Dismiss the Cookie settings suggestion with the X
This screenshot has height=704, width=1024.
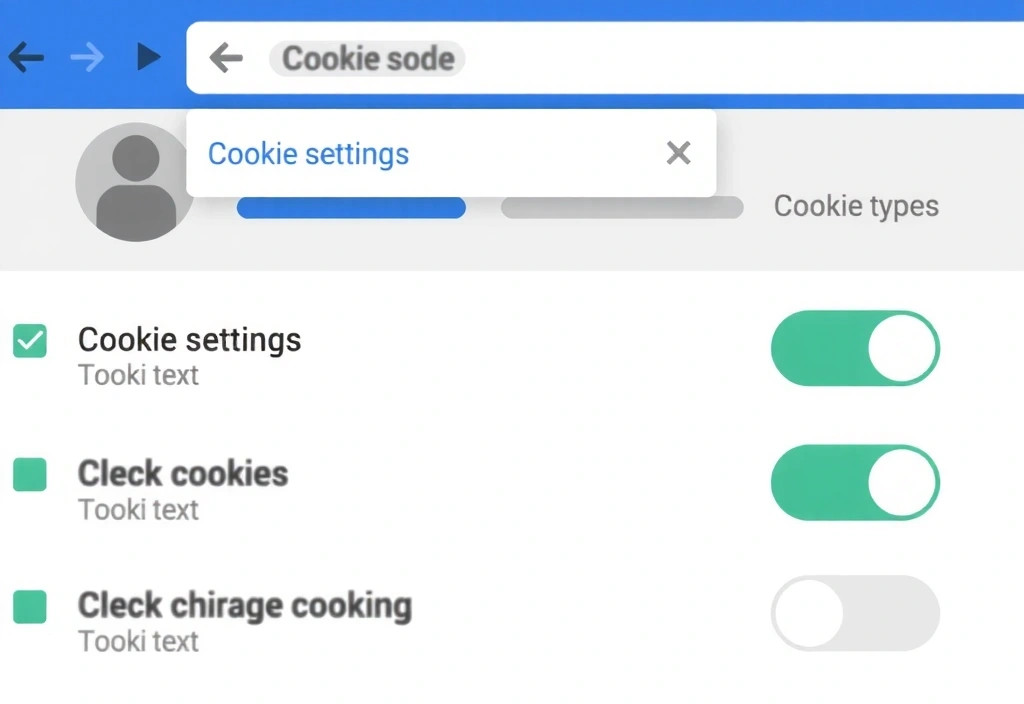678,153
